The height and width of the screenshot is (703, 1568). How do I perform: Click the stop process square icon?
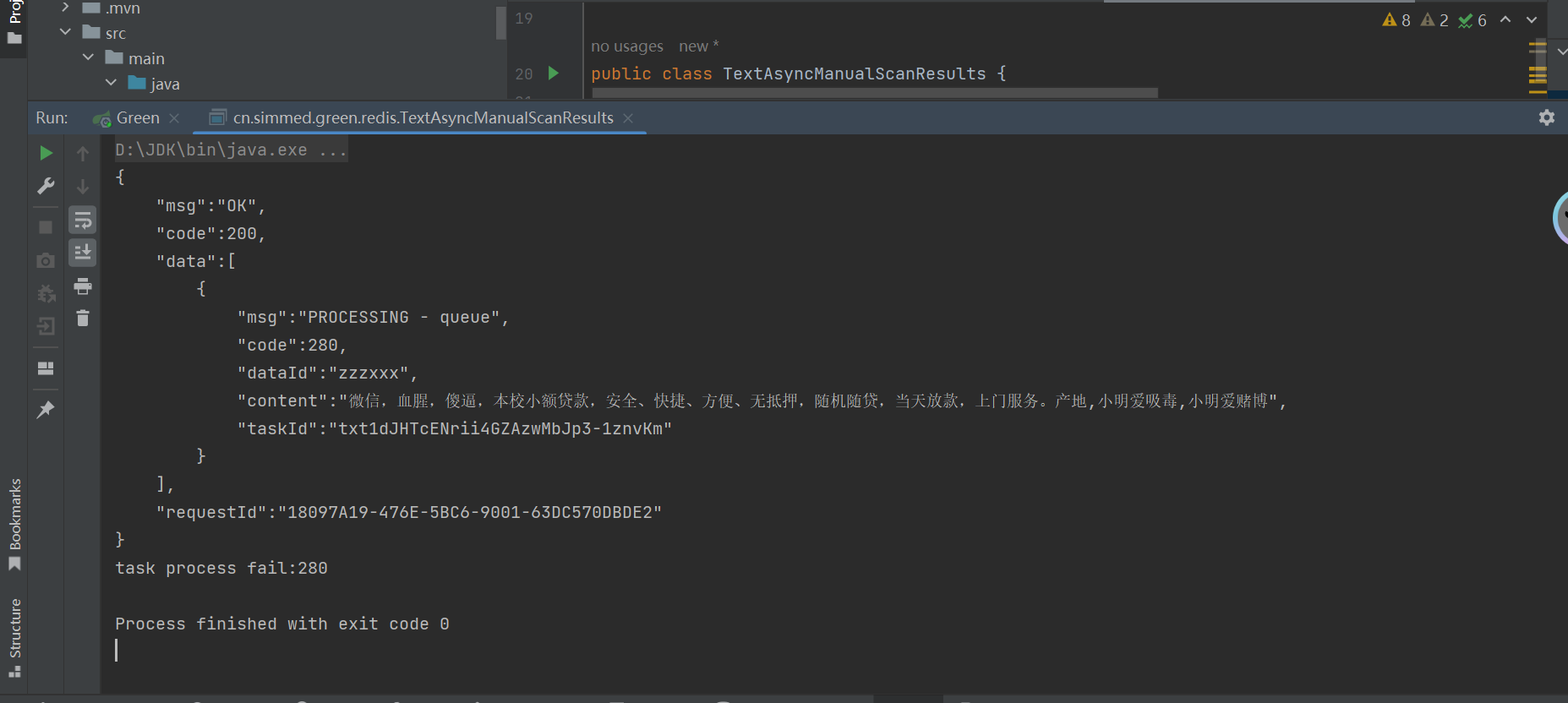(x=46, y=227)
